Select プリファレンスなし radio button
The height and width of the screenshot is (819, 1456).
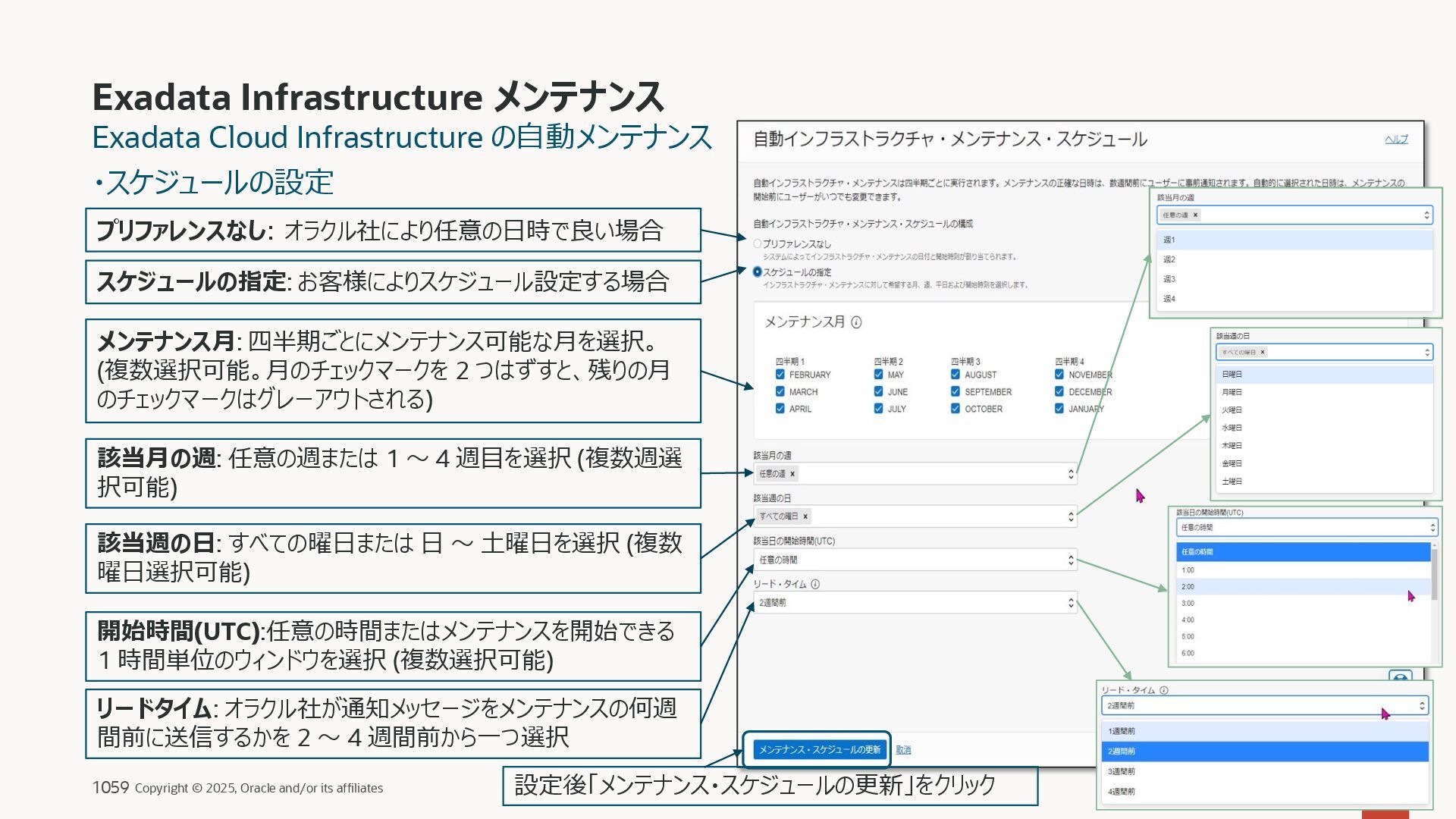(x=757, y=243)
